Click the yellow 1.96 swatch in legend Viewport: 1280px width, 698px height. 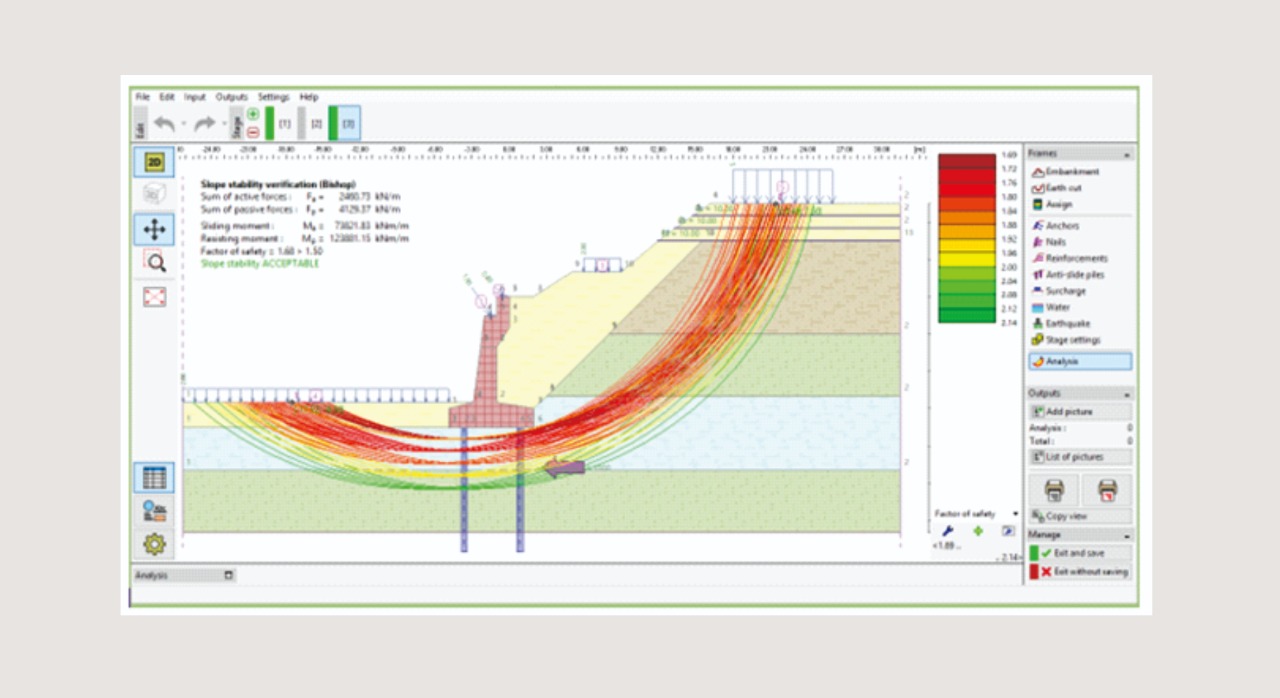coord(966,256)
